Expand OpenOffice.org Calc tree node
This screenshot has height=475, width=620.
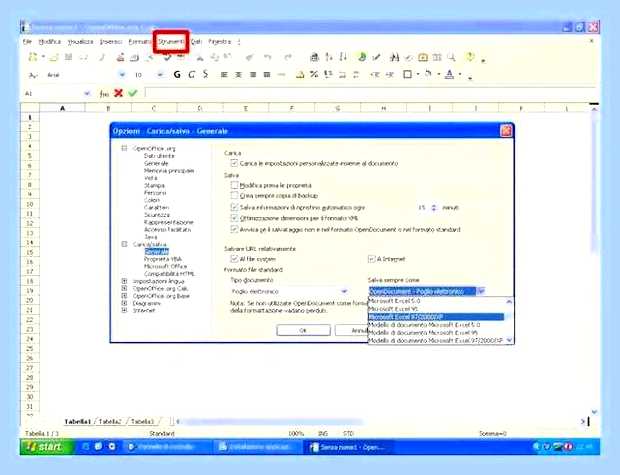125,288
